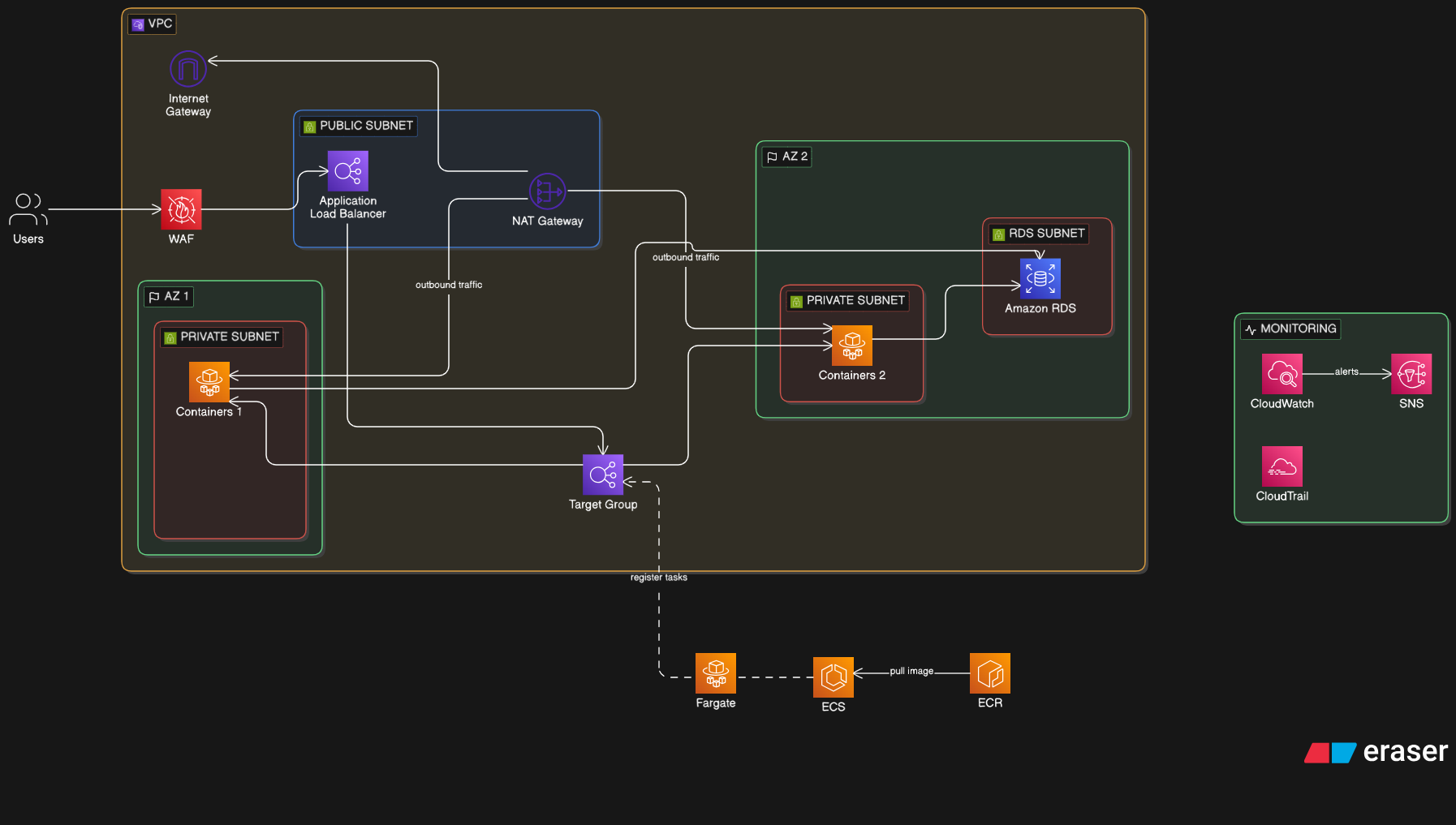The image size is (1456, 825).
Task: Click the Amazon RDS icon
Action: (x=1040, y=279)
